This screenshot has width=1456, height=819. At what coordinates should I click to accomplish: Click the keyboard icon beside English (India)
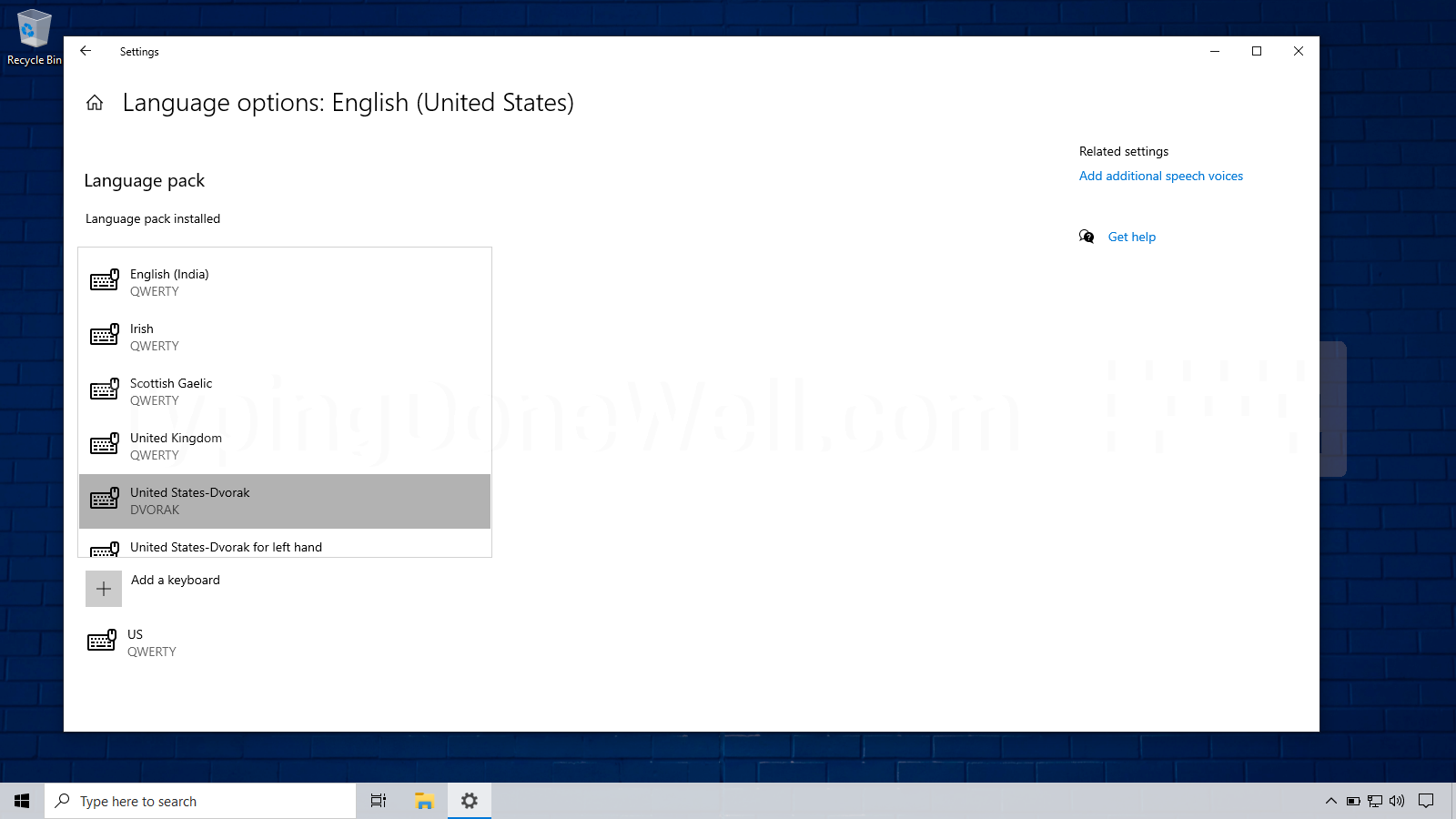(104, 280)
